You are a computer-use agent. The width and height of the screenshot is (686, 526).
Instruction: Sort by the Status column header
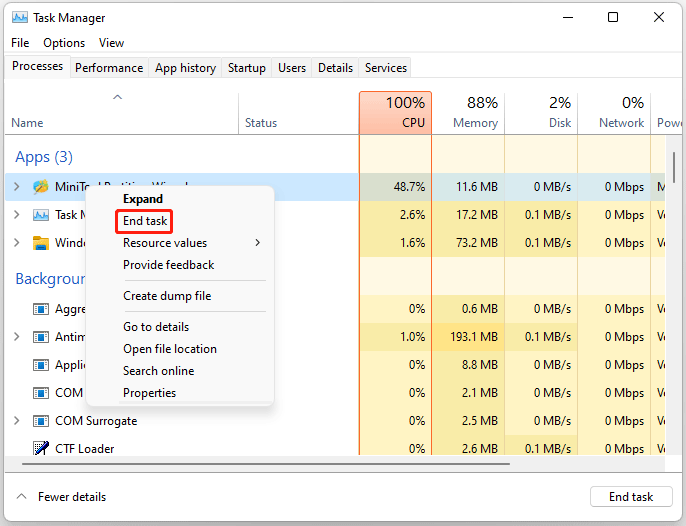pos(299,113)
